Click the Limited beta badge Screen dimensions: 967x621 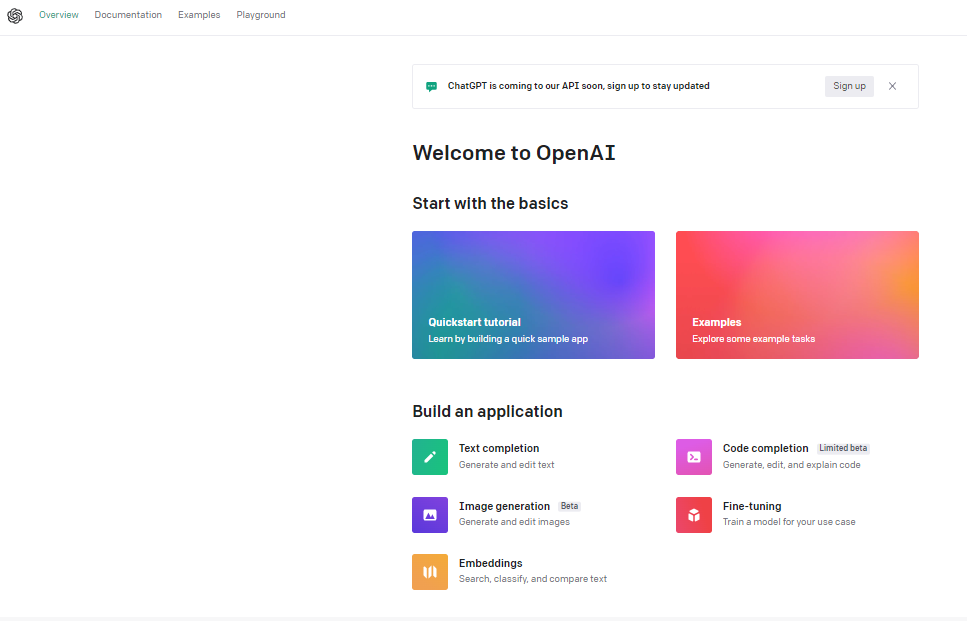[x=843, y=448]
